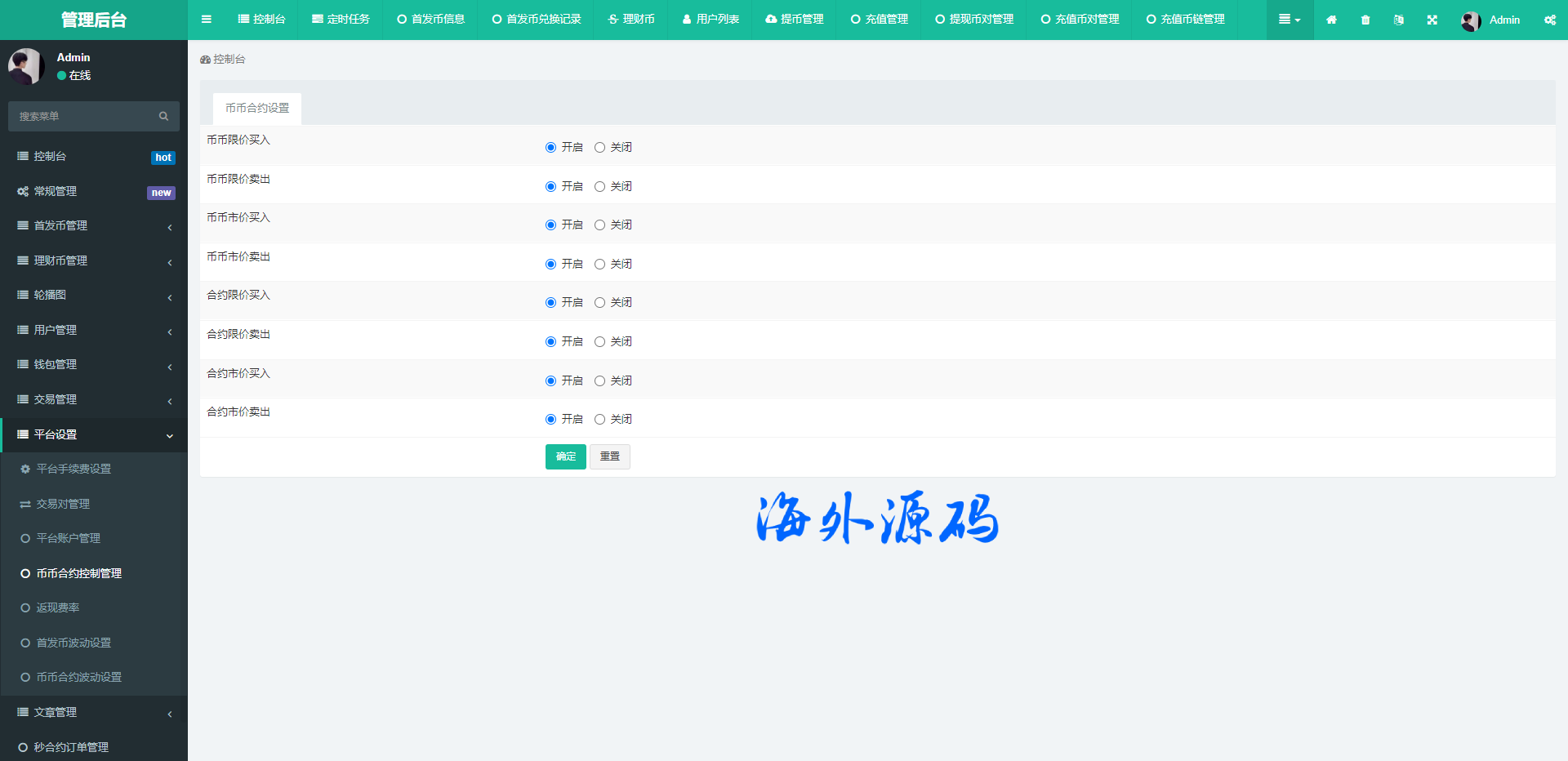The image size is (1568, 761).
Task: Click the green 确定 button
Action: 565,456
